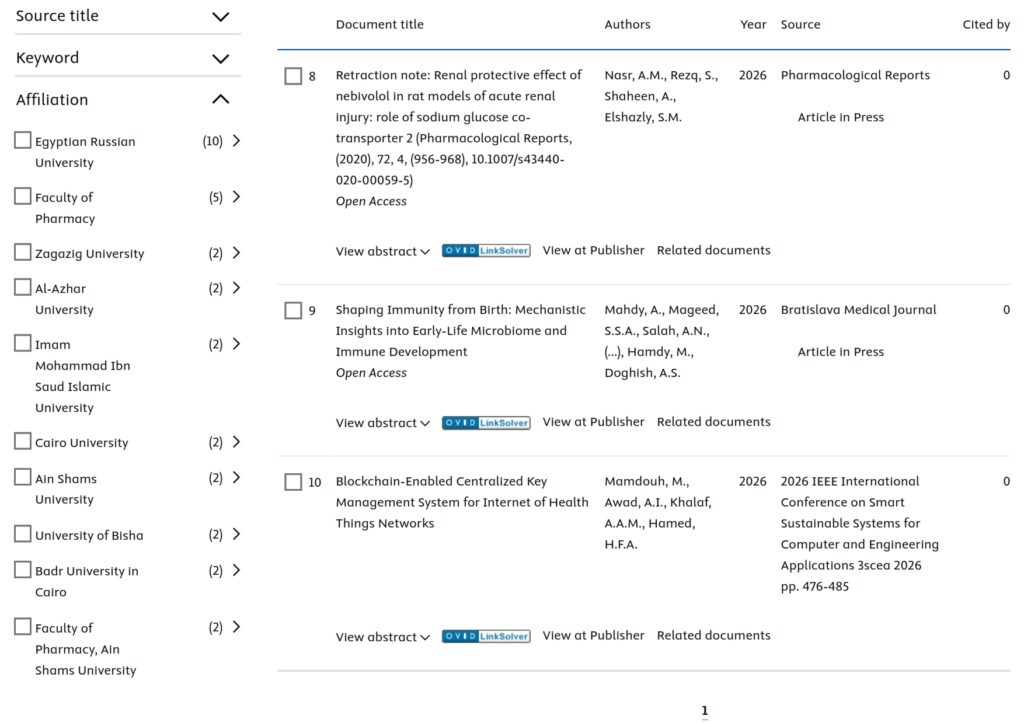Tick the Ain Shams University checkbox

tap(23, 477)
